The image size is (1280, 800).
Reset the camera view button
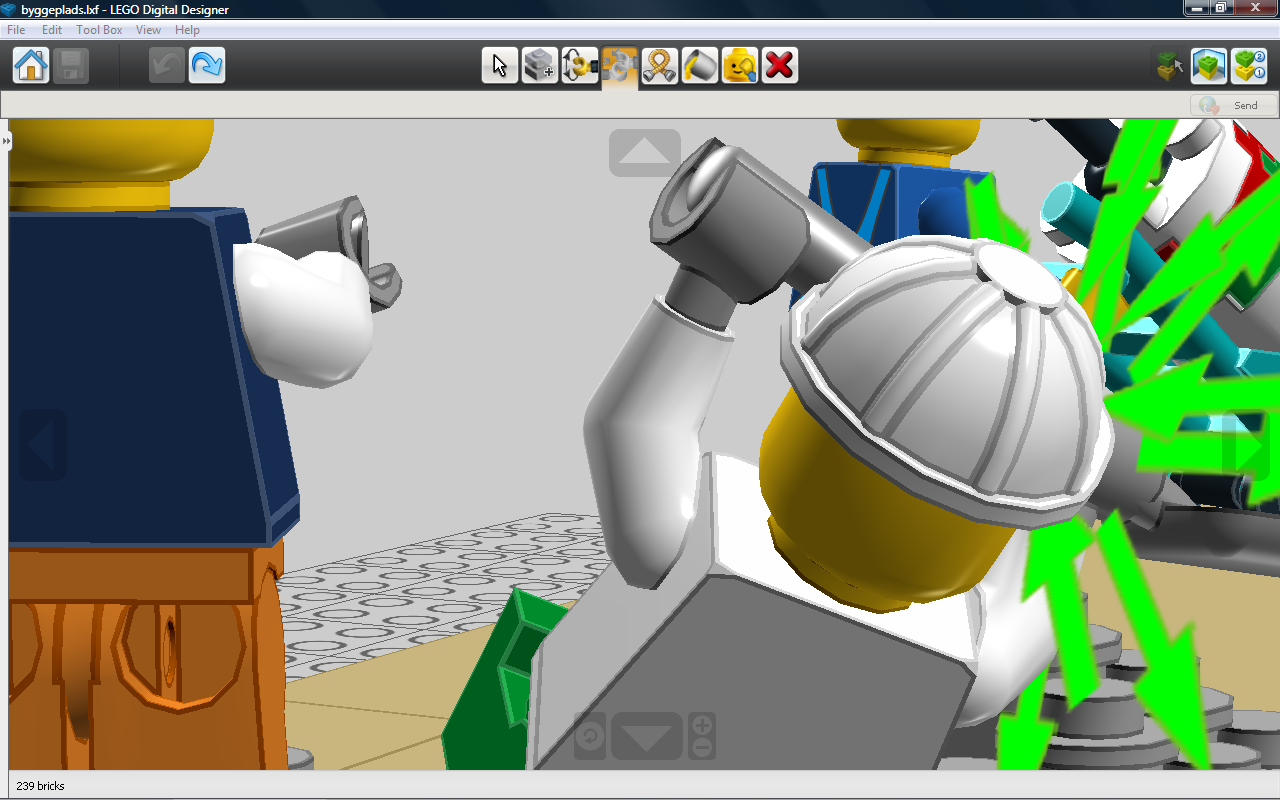(590, 737)
